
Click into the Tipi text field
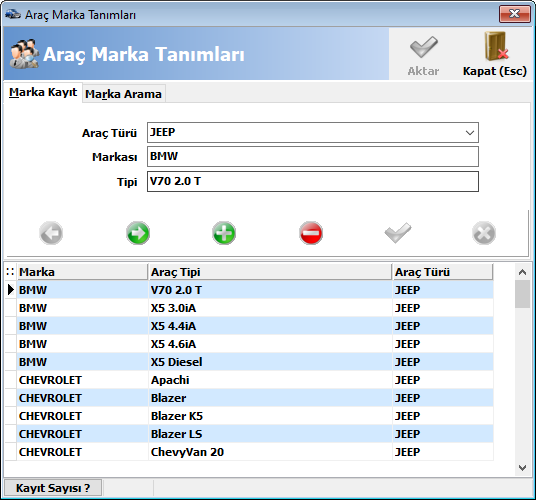pyautogui.click(x=313, y=181)
